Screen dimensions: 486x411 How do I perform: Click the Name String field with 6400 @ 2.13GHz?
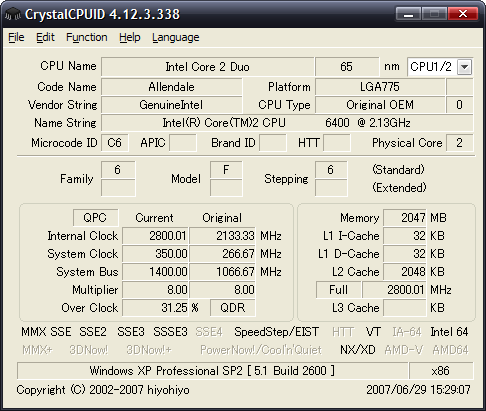point(287,123)
